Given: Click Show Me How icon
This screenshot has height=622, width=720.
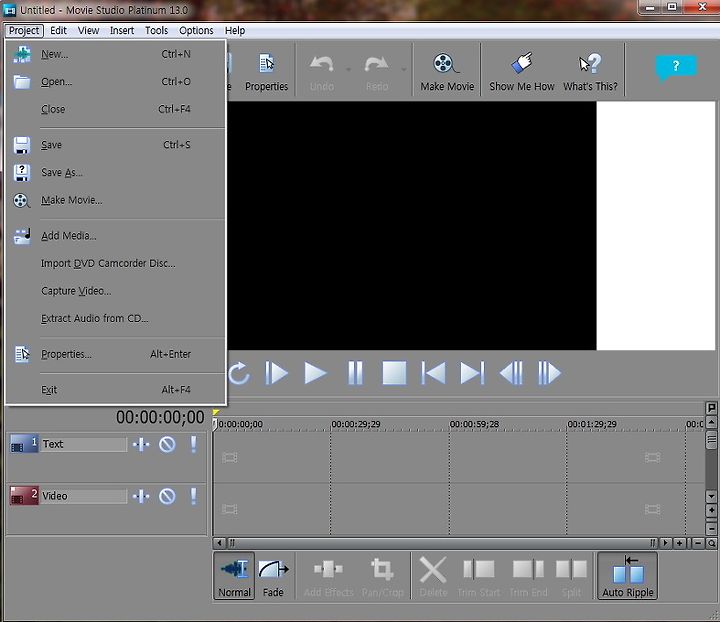Looking at the screenshot, I should pyautogui.click(x=521, y=71).
